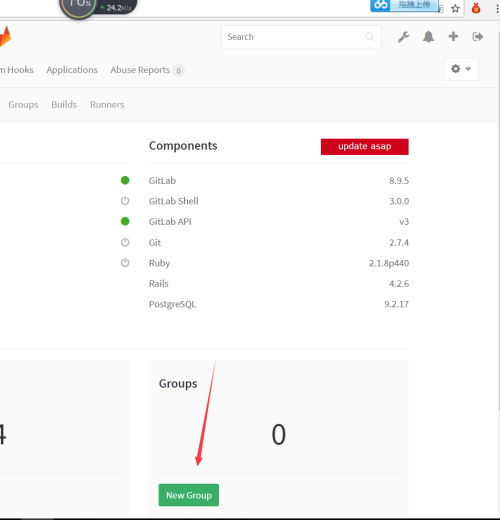Click the GitLab version 8.9.5
Viewport: 500px width, 520px height.
coord(399,181)
